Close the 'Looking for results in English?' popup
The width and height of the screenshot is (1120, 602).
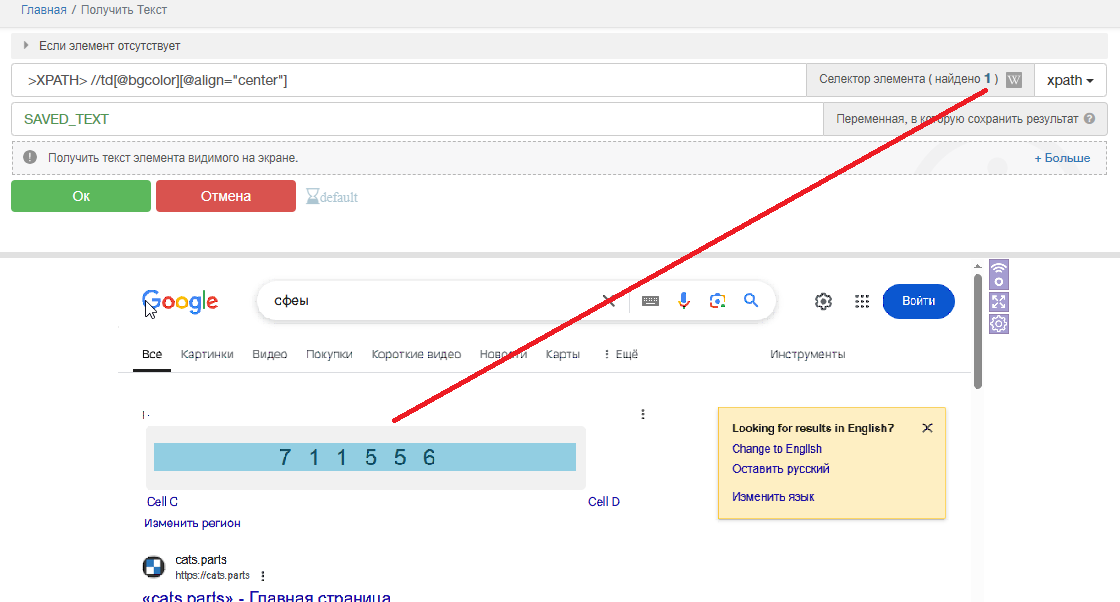point(927,428)
